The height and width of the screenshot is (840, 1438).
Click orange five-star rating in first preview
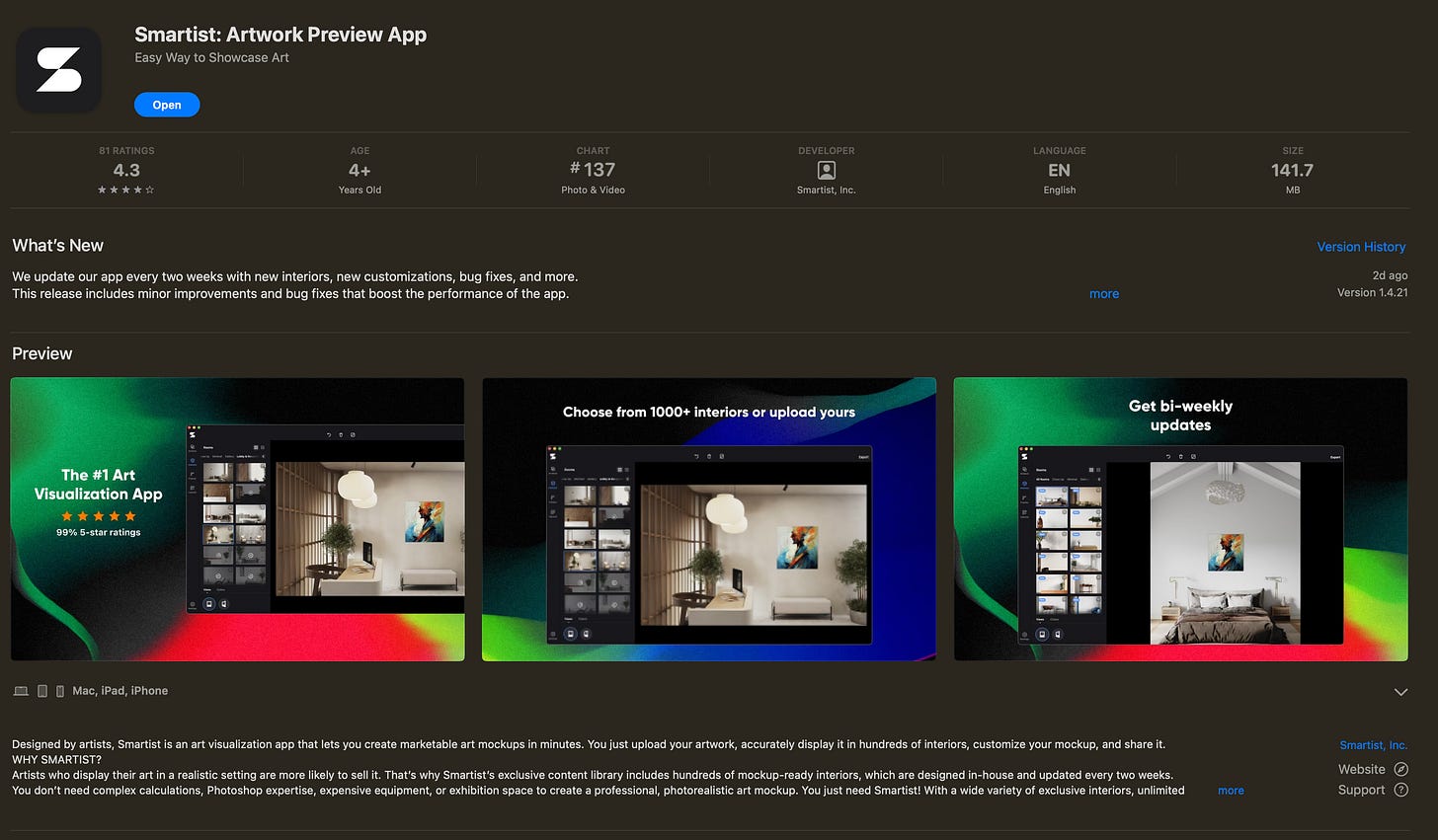pos(98,516)
